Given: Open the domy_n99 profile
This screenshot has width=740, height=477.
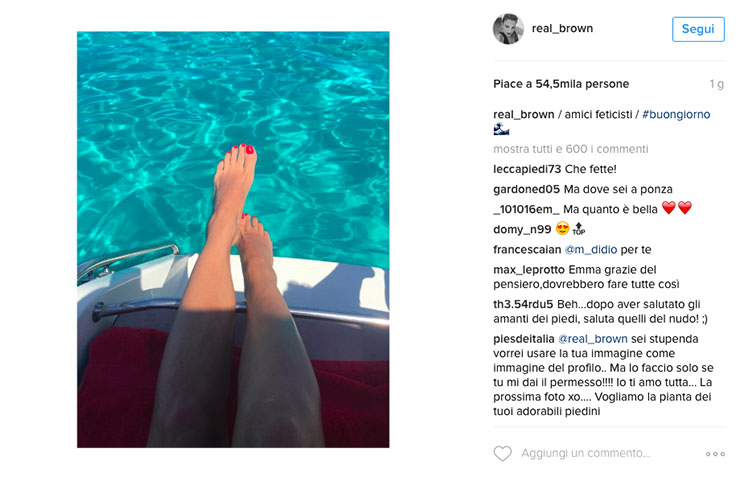Looking at the screenshot, I should click(519, 229).
